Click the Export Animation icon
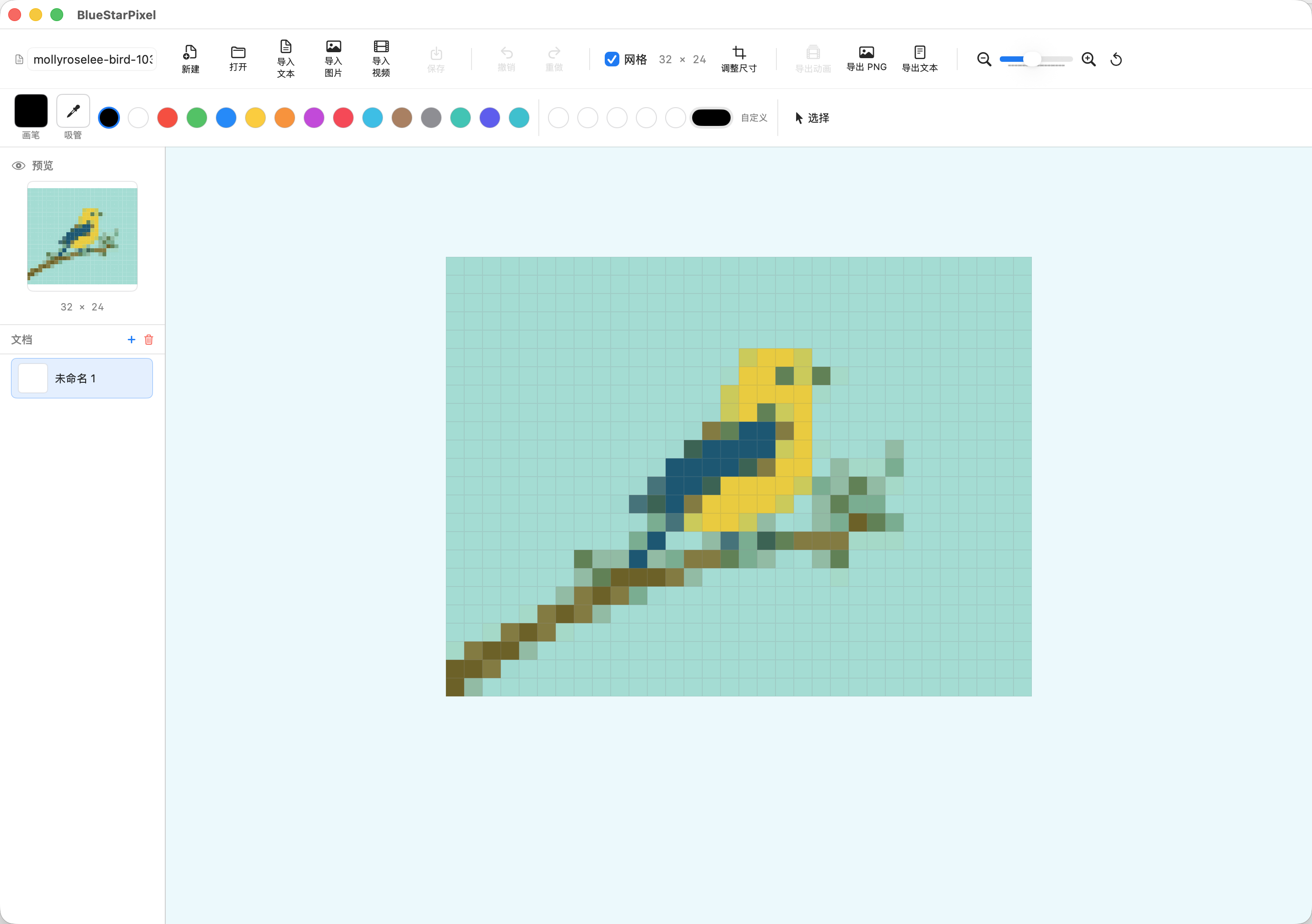 click(x=813, y=53)
